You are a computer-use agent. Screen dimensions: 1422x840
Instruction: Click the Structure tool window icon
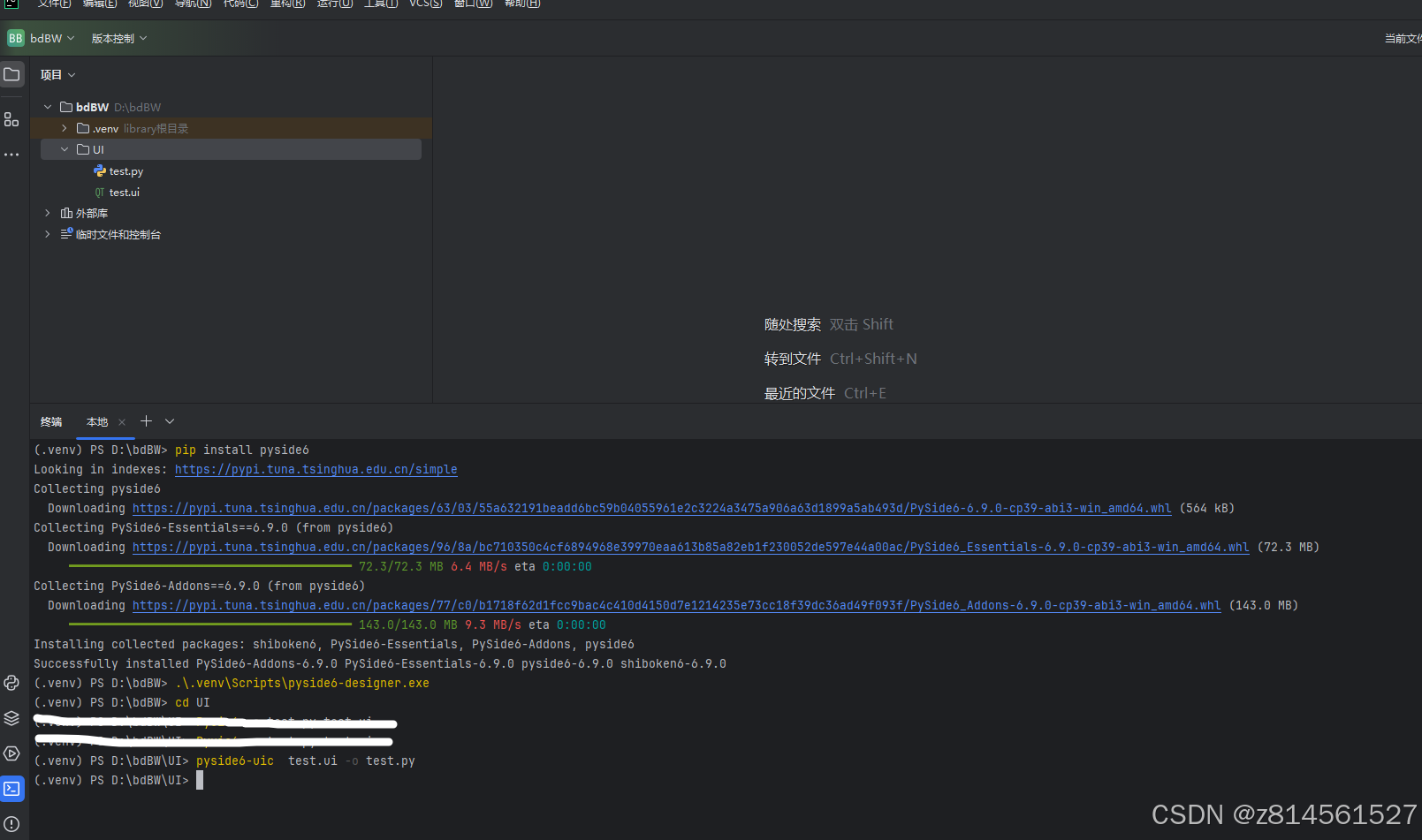pyautogui.click(x=11, y=119)
